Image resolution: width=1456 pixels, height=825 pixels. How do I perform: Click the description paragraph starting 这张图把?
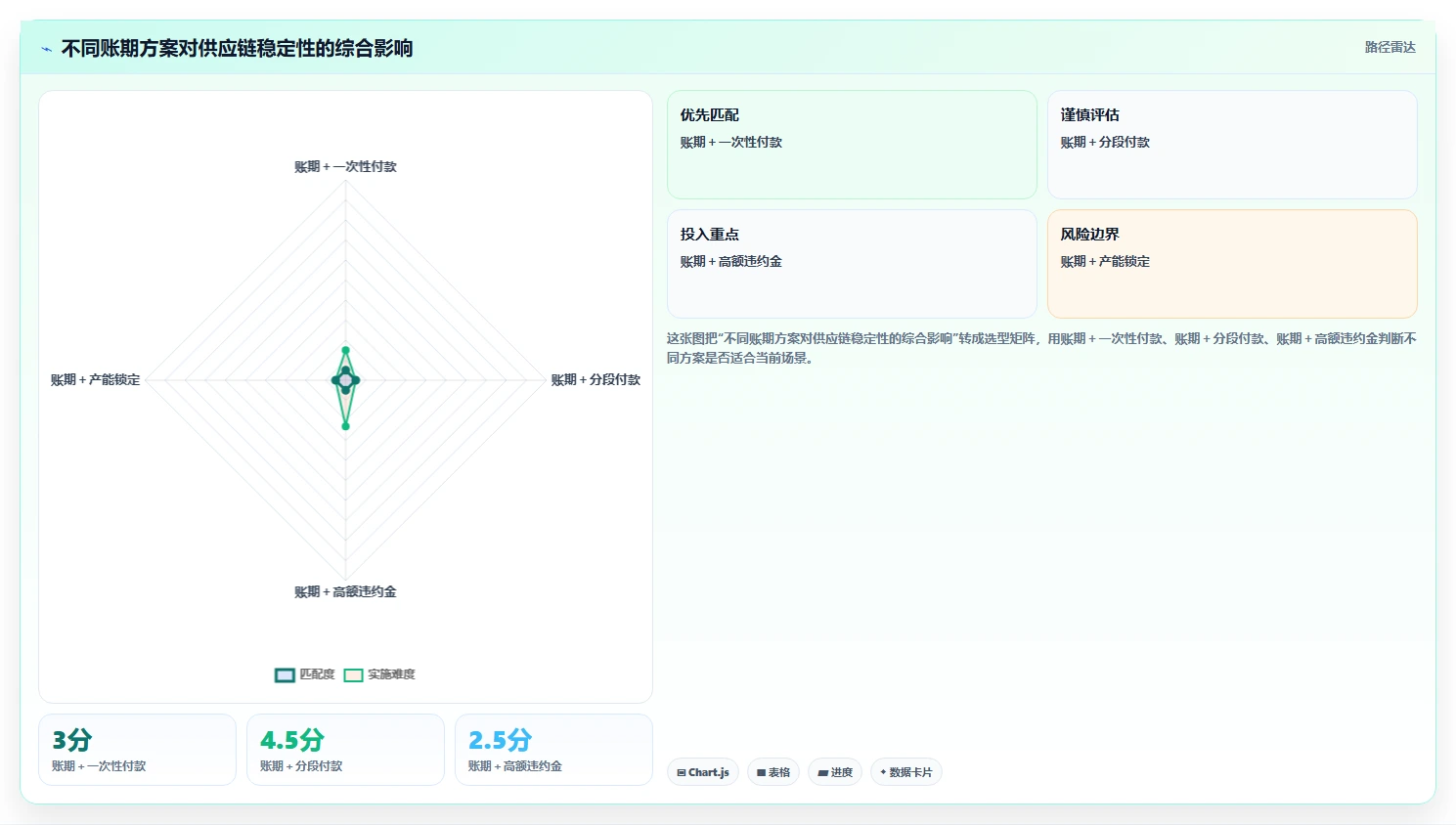pyautogui.click(x=1041, y=348)
